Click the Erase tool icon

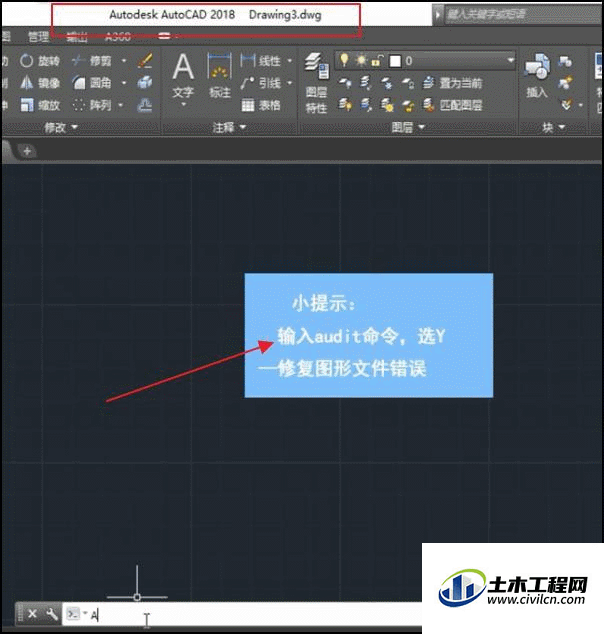pyautogui.click(x=144, y=61)
